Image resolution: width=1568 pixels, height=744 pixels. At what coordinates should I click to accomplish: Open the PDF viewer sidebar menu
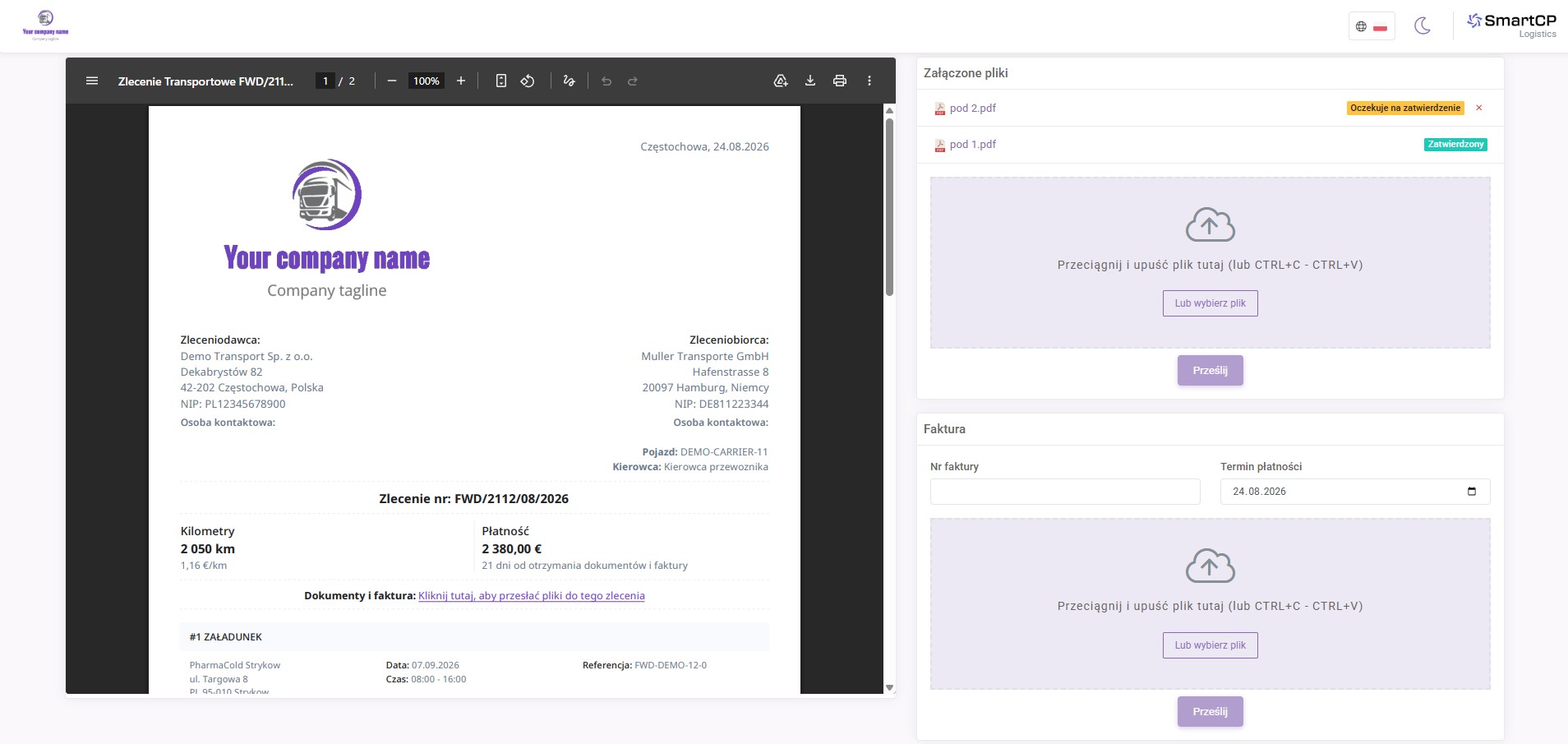coord(92,81)
